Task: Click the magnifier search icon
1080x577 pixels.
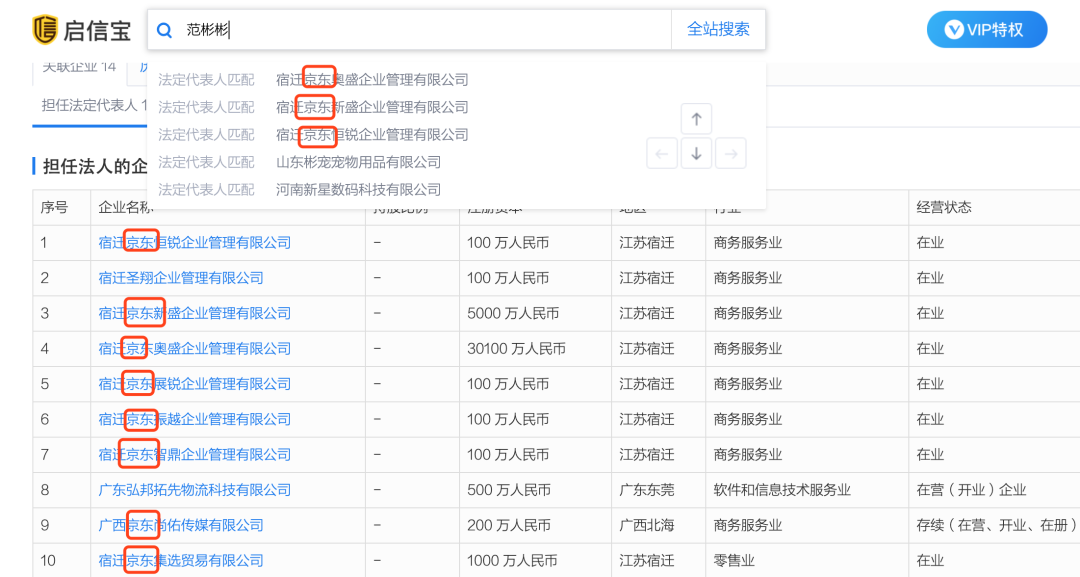Action: coord(164,30)
